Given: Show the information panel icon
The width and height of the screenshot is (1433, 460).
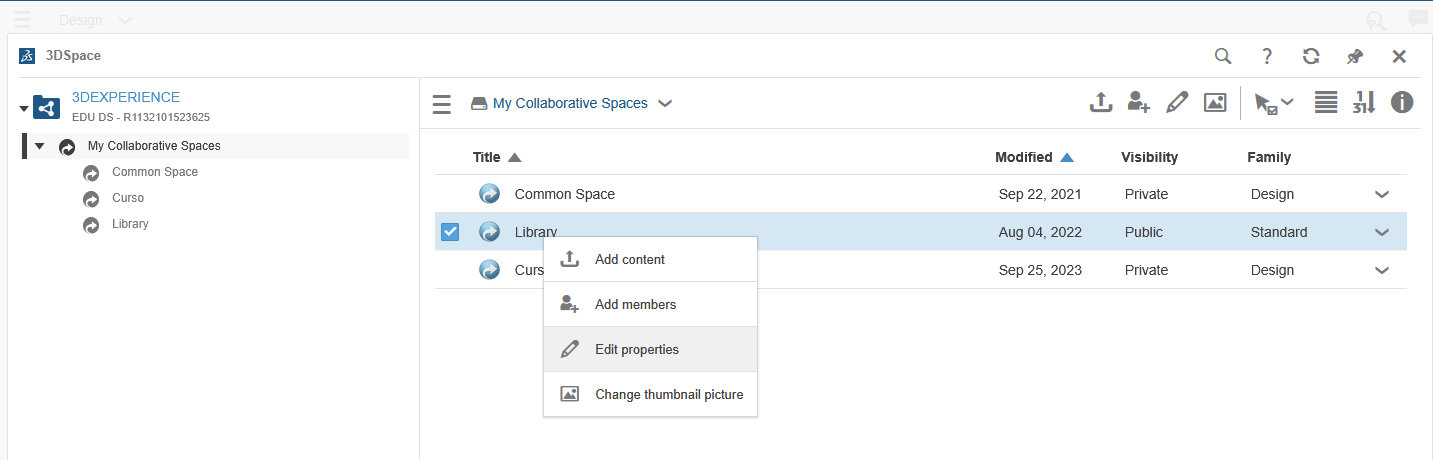Looking at the screenshot, I should [1402, 102].
